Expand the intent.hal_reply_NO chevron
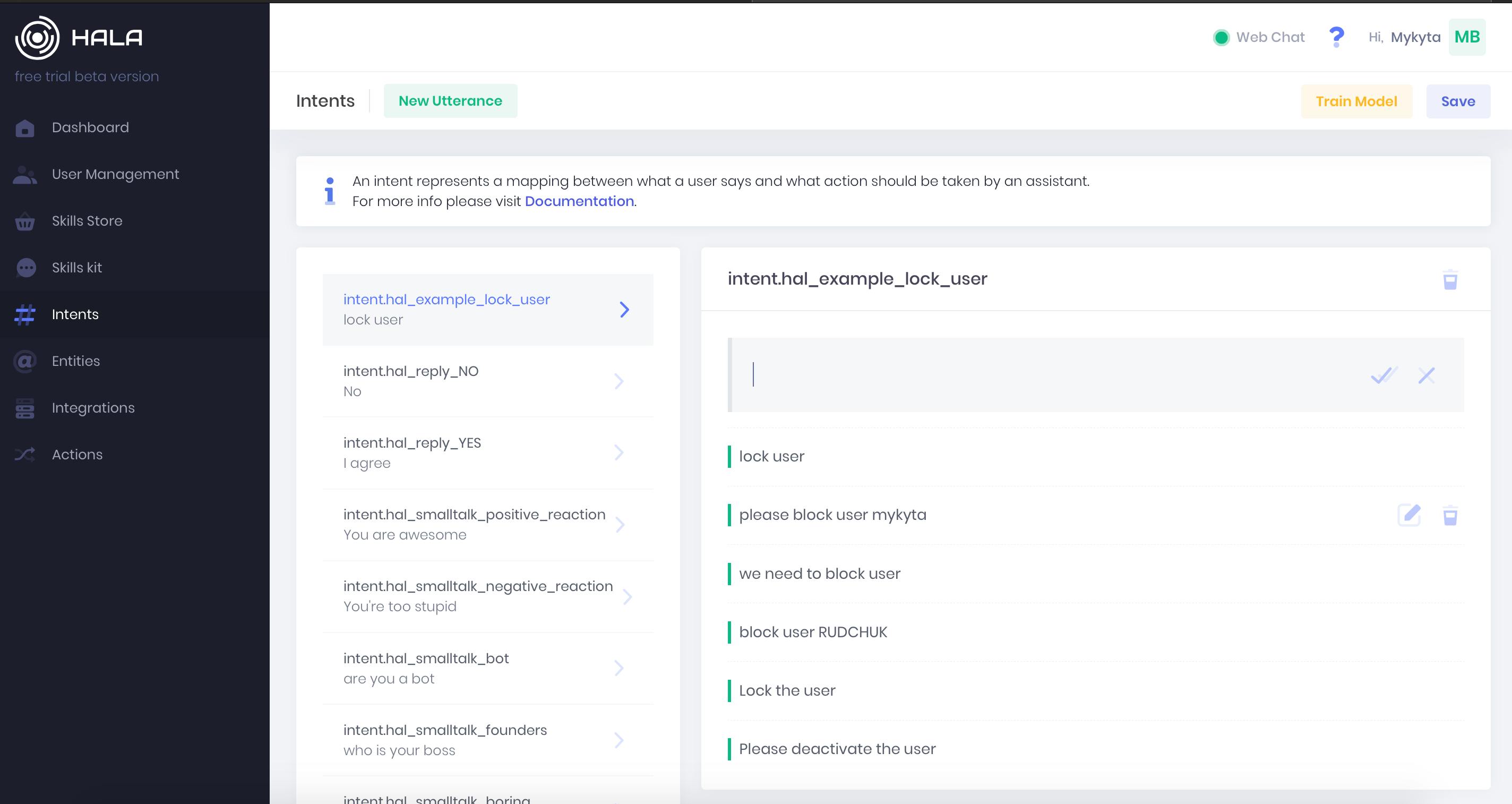 click(x=618, y=381)
